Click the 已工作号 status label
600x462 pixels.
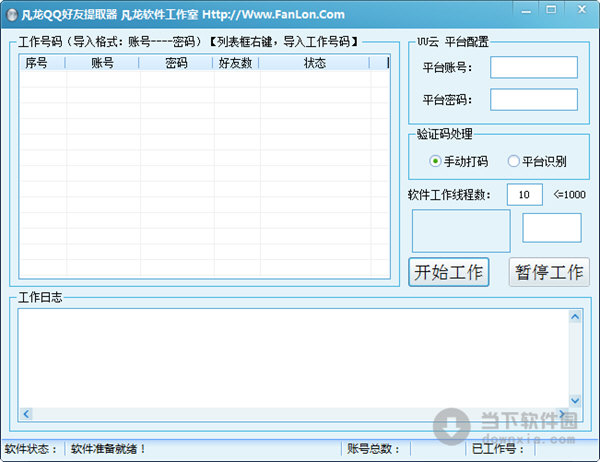[497, 449]
